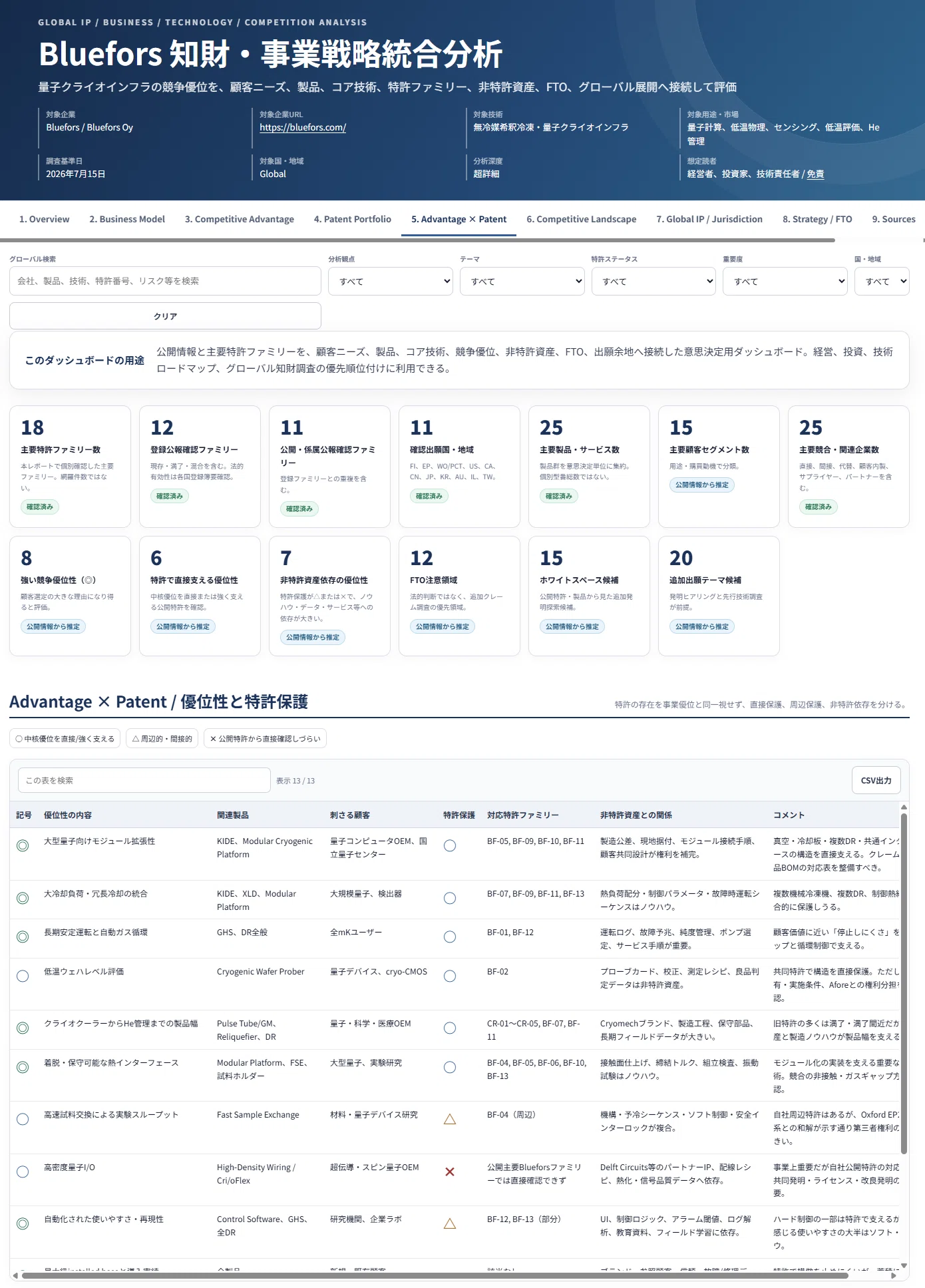Click the CSV出力 button
This screenshot has height=1288, width=925.
click(876, 780)
